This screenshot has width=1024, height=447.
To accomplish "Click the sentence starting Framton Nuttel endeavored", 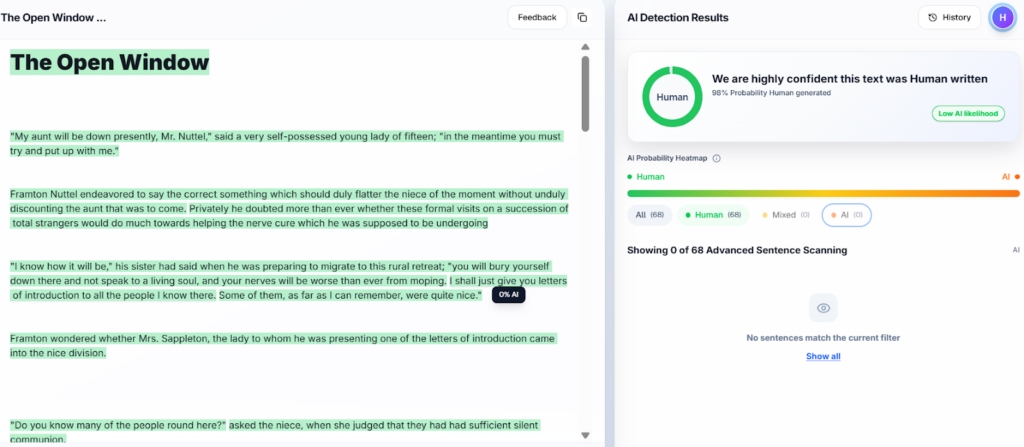I will pos(288,201).
